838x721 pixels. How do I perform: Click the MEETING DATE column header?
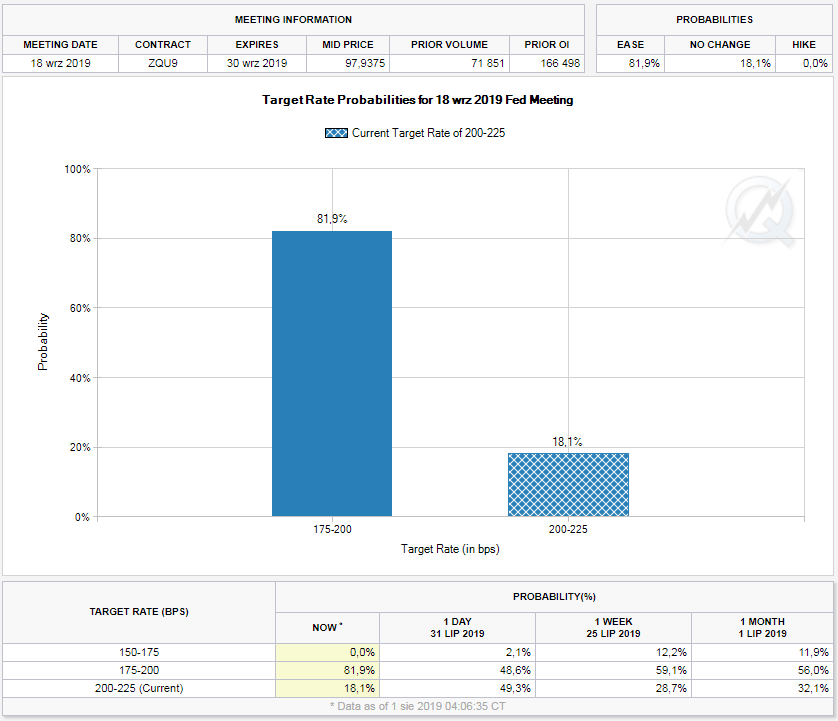[x=60, y=45]
